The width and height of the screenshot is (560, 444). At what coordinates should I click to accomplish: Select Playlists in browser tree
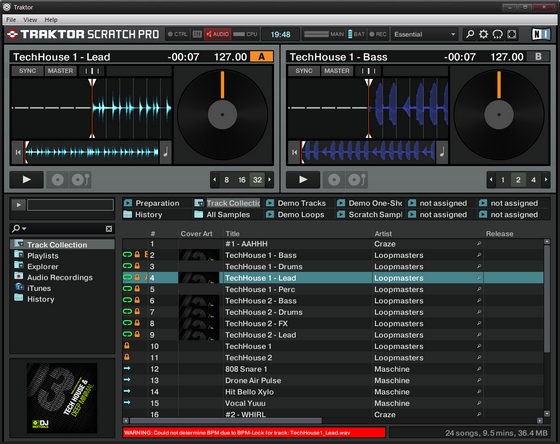(x=42, y=256)
